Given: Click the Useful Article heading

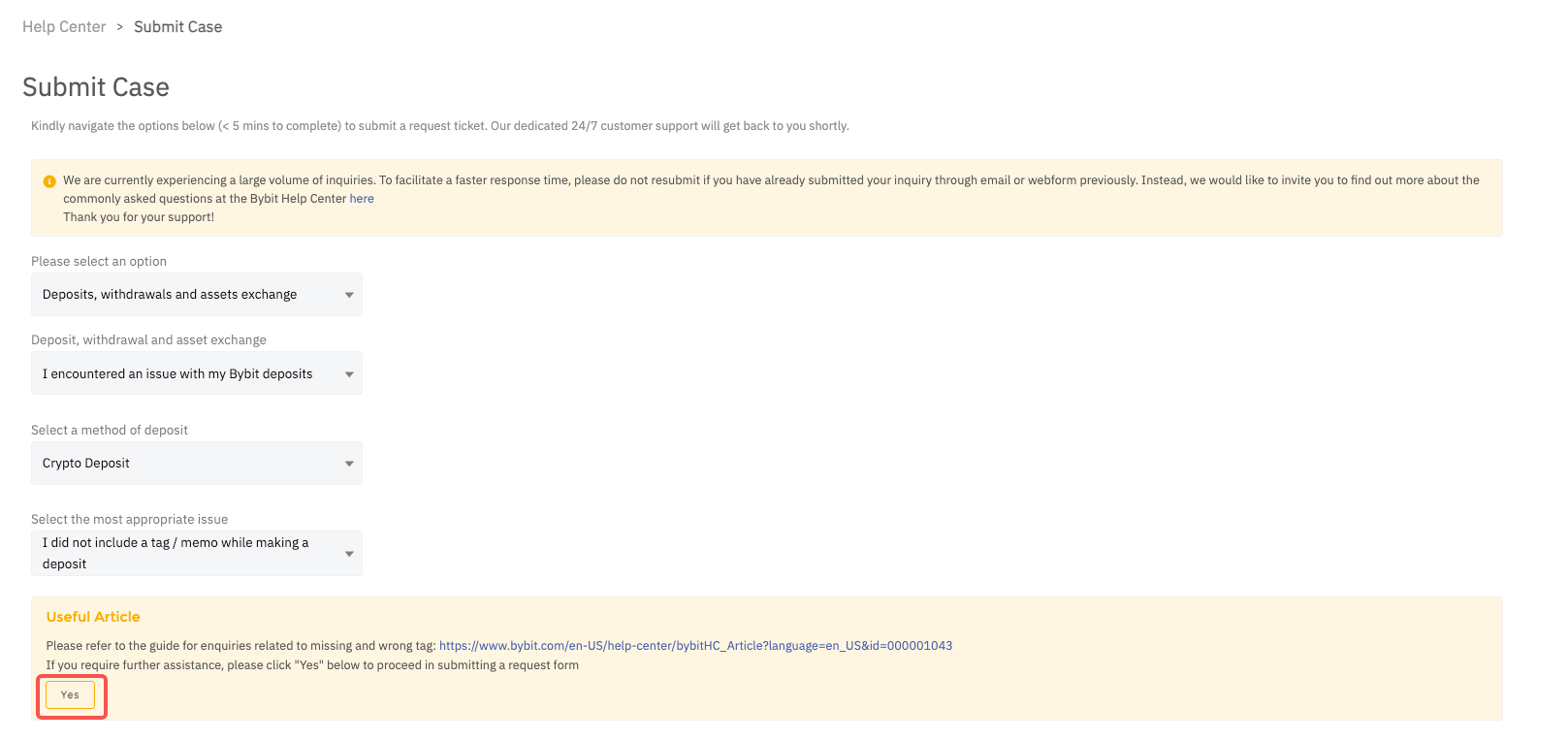Looking at the screenshot, I should [93, 617].
